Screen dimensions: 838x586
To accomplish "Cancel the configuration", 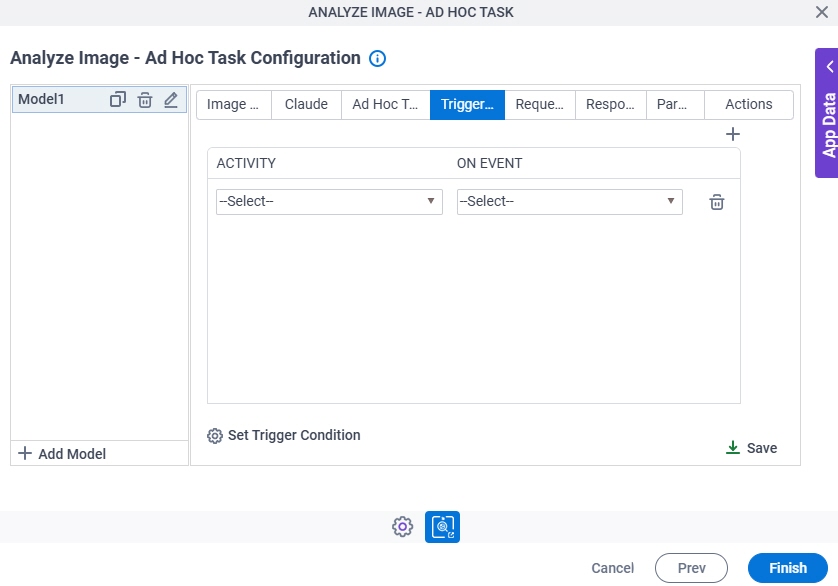I will (612, 568).
